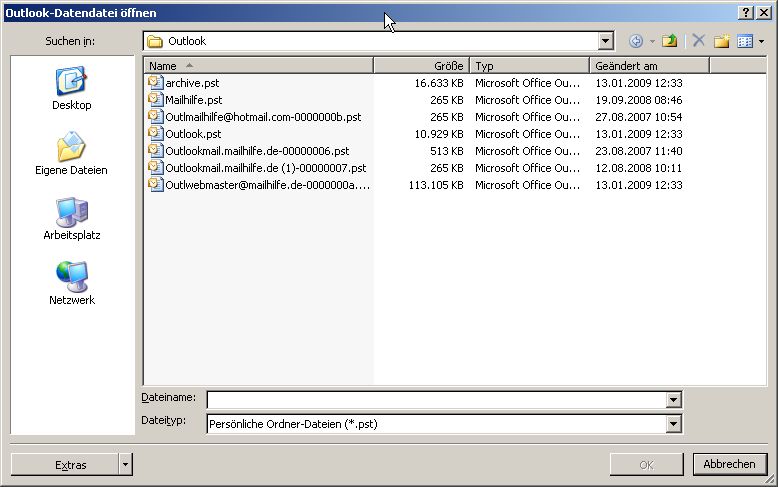This screenshot has height=487, width=778.
Task: Click the archive.pst file icon
Action: 155,82
